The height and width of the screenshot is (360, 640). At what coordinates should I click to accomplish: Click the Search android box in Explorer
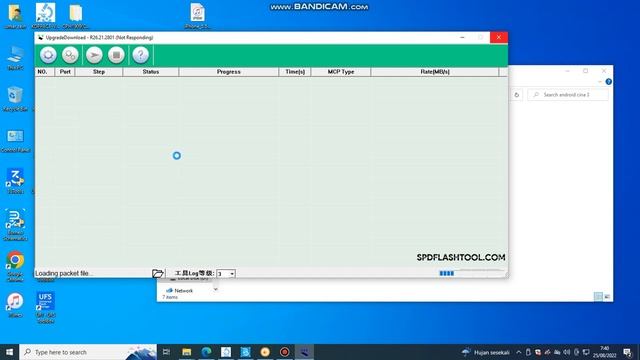[x=568, y=95]
